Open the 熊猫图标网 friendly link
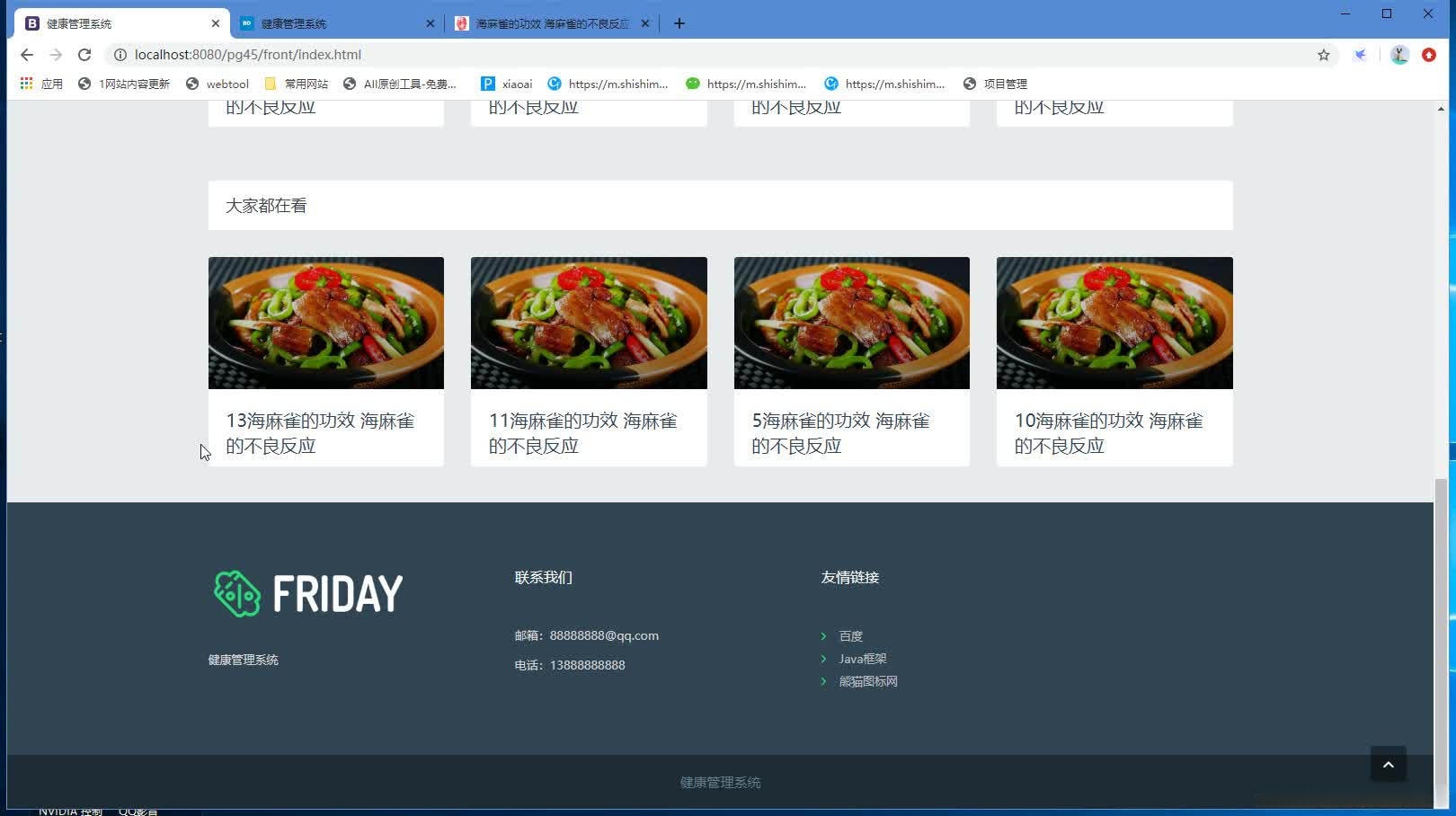 (x=868, y=681)
